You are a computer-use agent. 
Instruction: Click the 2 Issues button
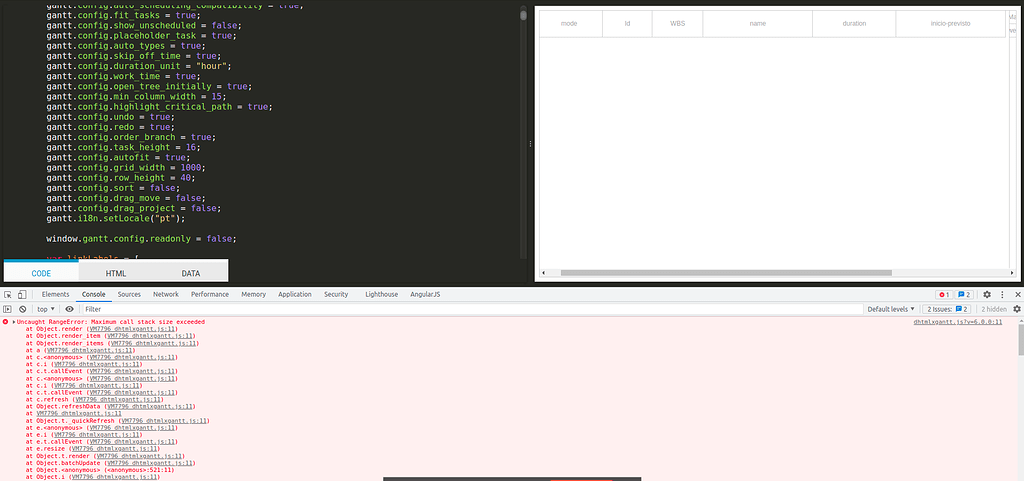946,309
